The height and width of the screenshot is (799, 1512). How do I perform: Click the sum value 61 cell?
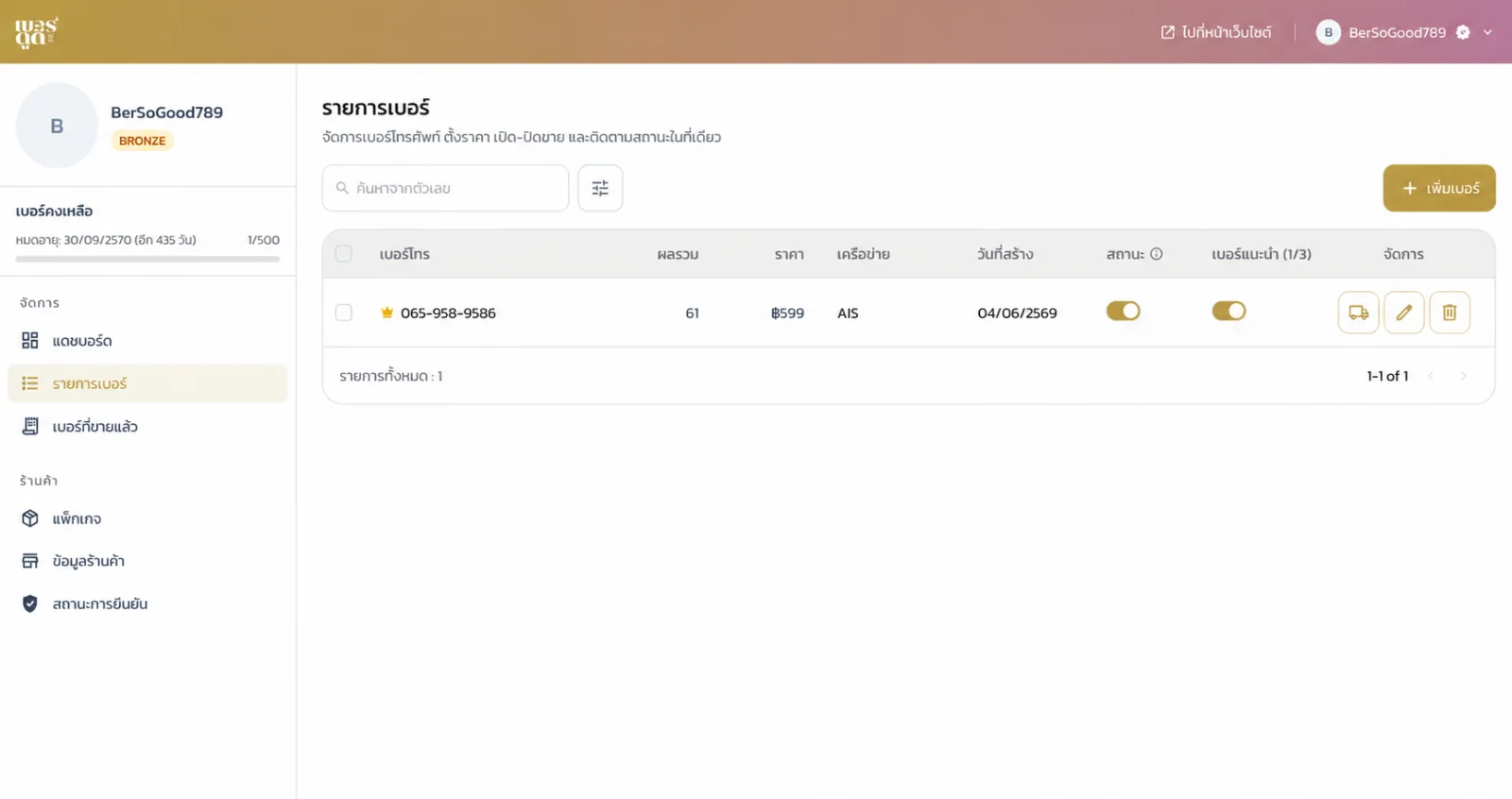coord(692,313)
